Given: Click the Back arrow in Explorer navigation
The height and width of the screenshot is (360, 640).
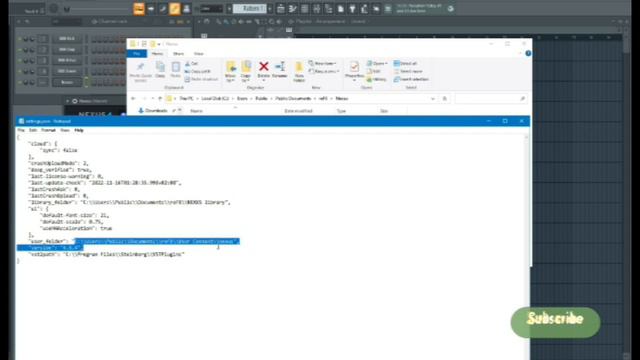Looking at the screenshot, I should tap(133, 98).
